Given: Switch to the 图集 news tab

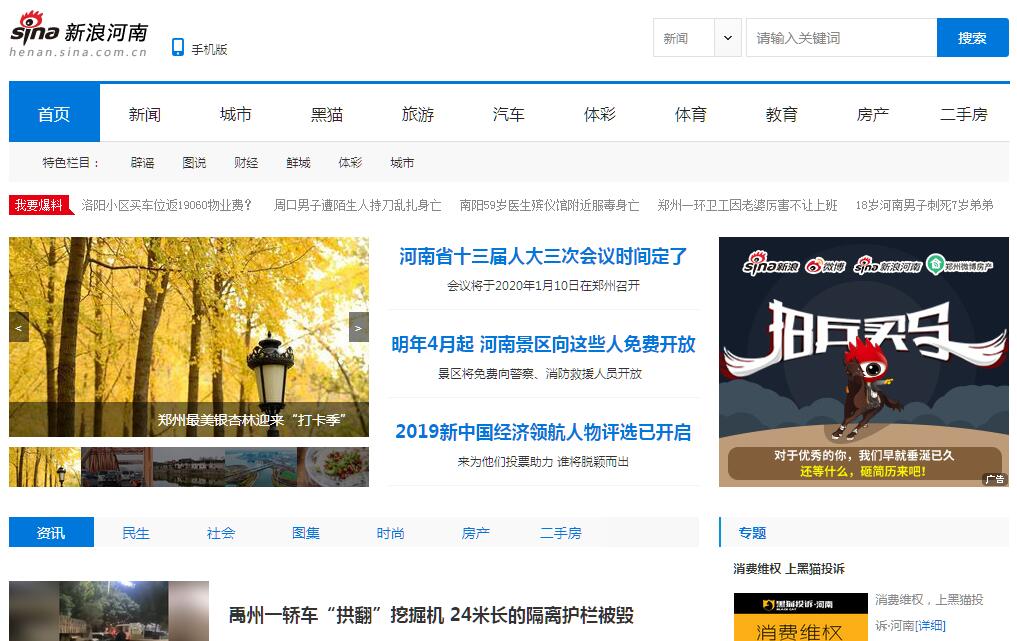Looking at the screenshot, I should coord(306,533).
